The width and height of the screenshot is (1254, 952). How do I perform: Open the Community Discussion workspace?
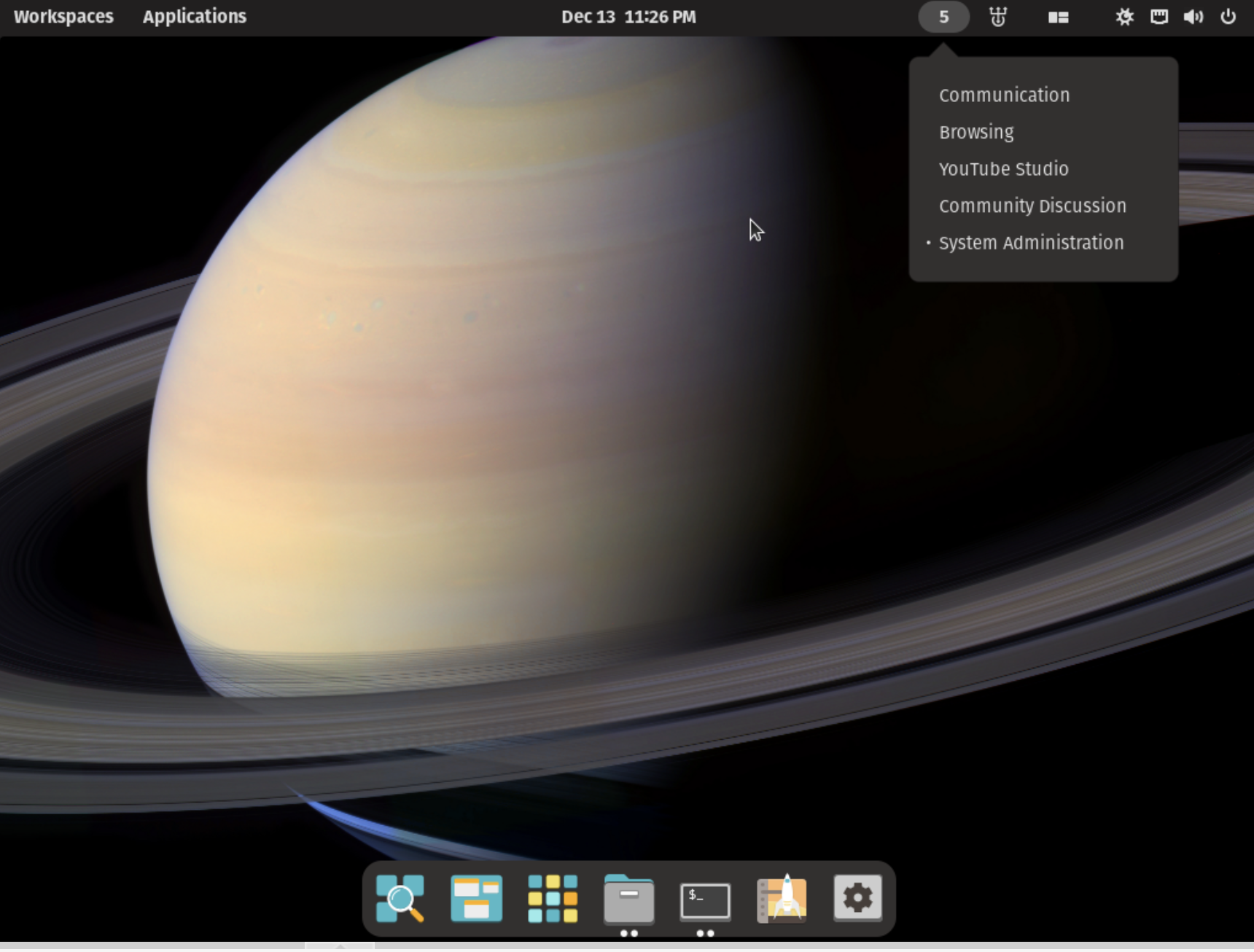coord(1032,206)
